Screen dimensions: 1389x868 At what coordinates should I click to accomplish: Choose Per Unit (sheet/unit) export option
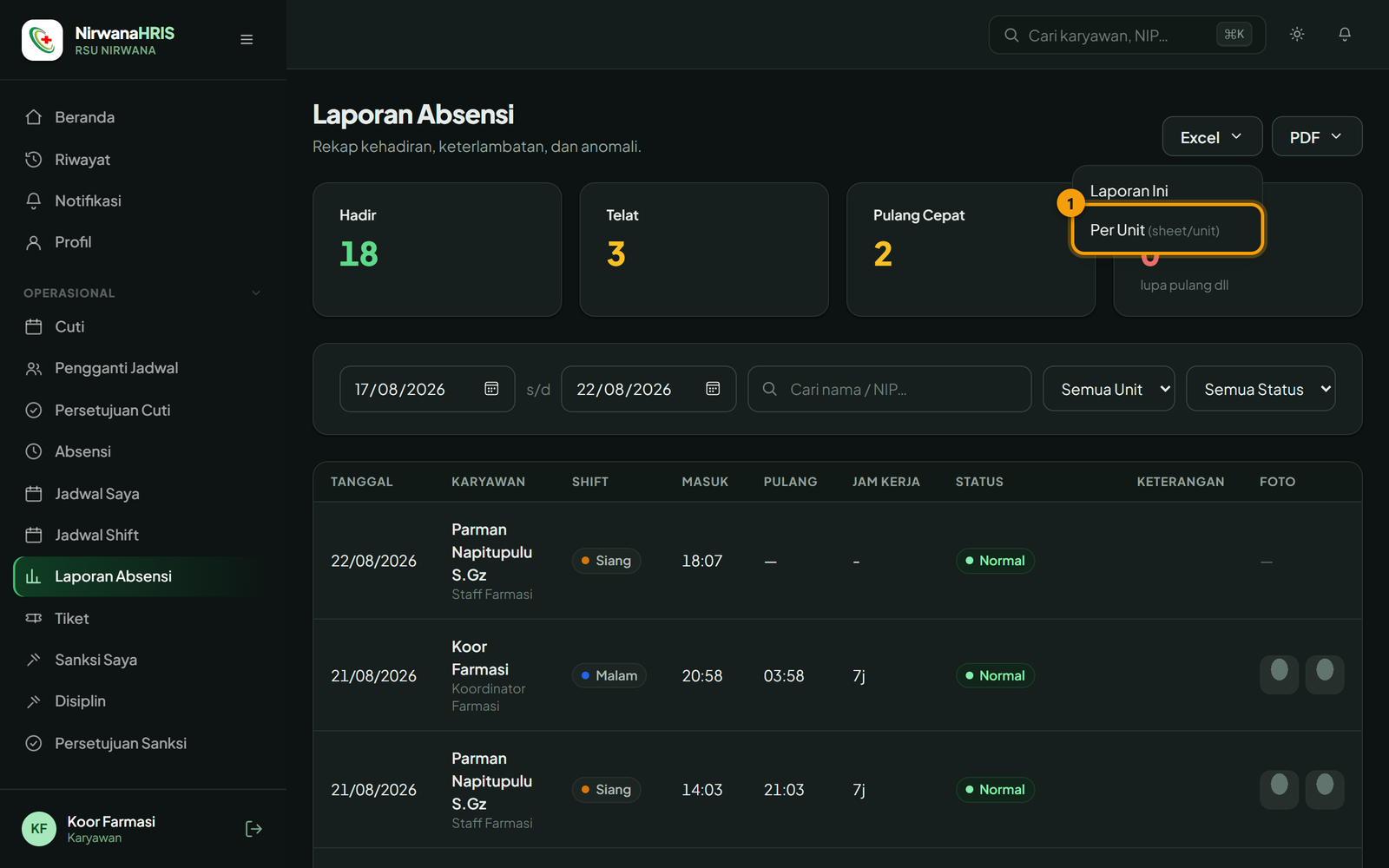[1167, 230]
